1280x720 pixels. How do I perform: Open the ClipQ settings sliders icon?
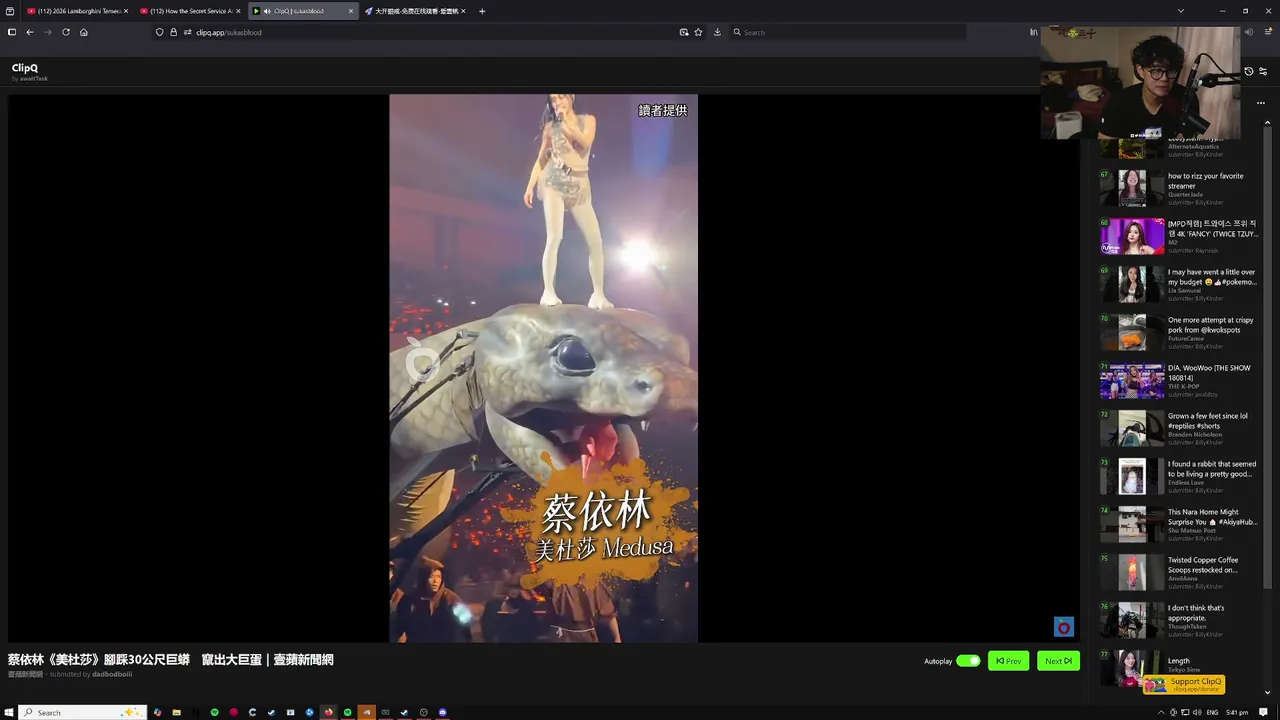tap(1263, 72)
